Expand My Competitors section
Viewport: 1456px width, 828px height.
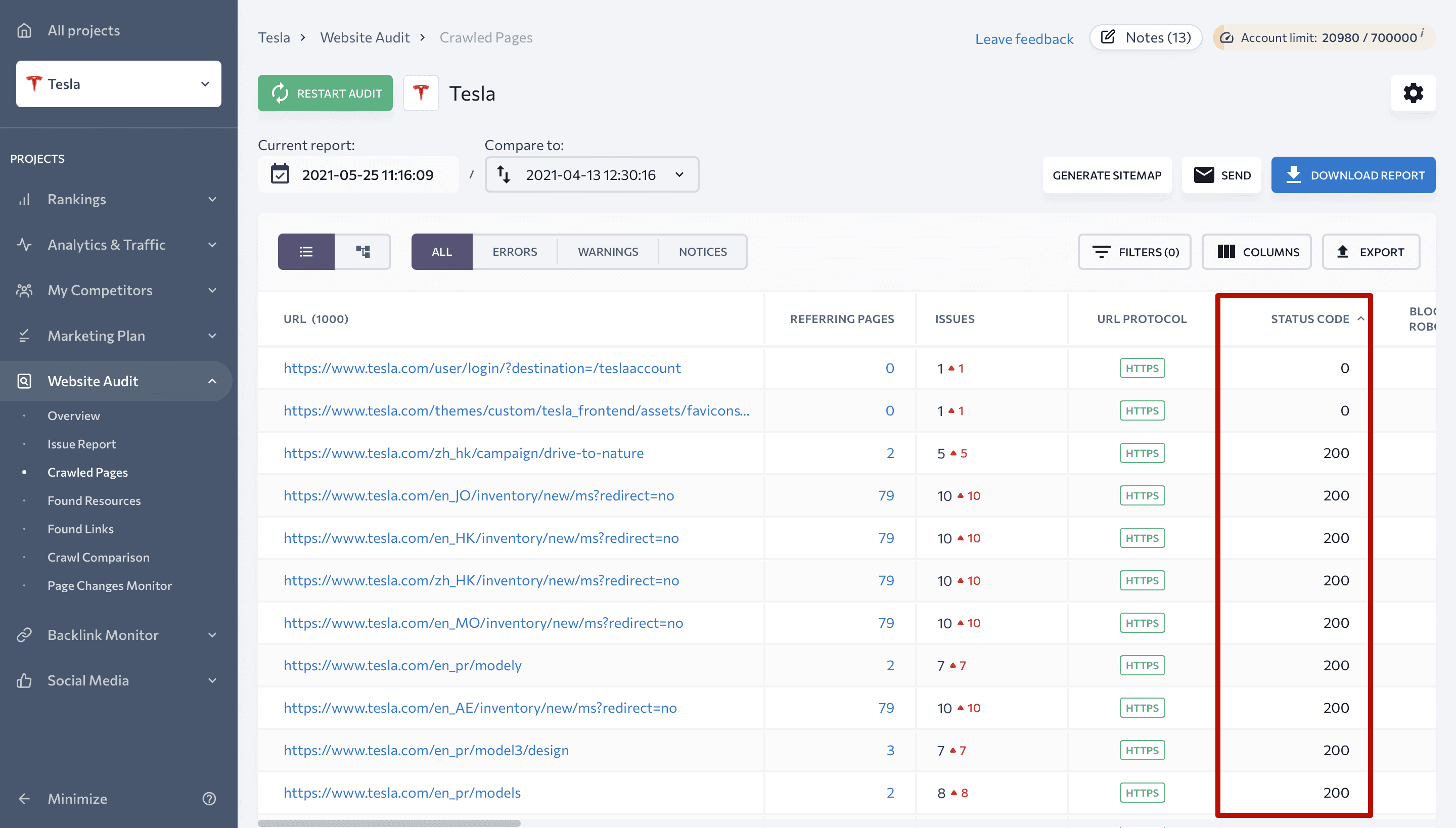pos(212,290)
